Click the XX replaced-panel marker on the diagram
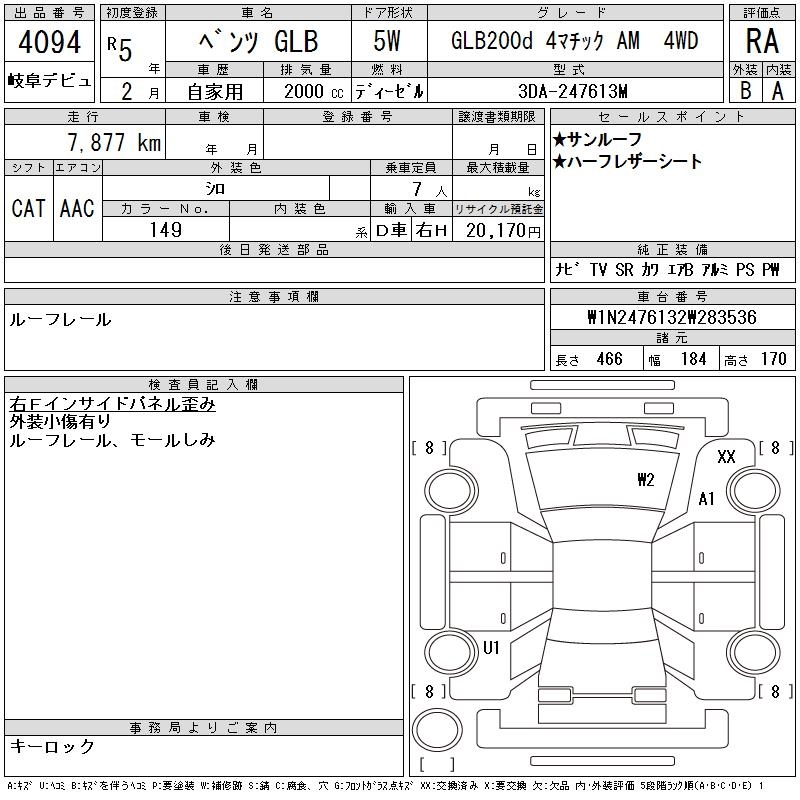Image resolution: width=800 pixels, height=800 pixels. point(727,457)
